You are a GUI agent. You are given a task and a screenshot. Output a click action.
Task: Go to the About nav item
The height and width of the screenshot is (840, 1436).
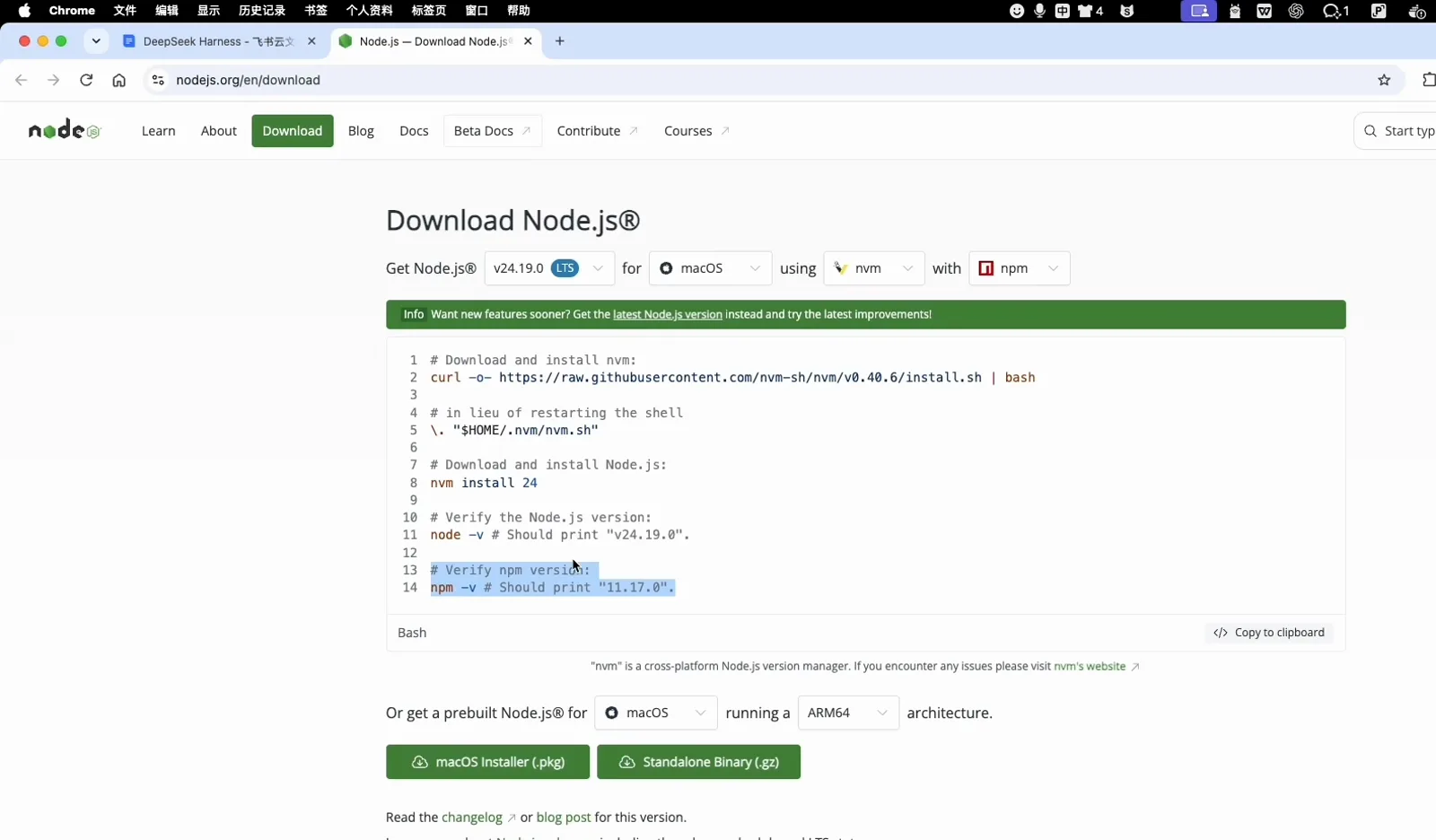click(x=219, y=131)
